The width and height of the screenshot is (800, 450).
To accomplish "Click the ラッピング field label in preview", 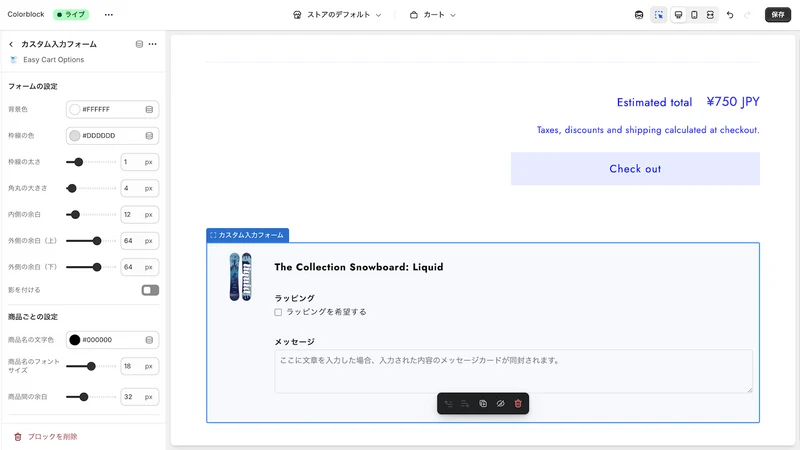I will 294,298.
